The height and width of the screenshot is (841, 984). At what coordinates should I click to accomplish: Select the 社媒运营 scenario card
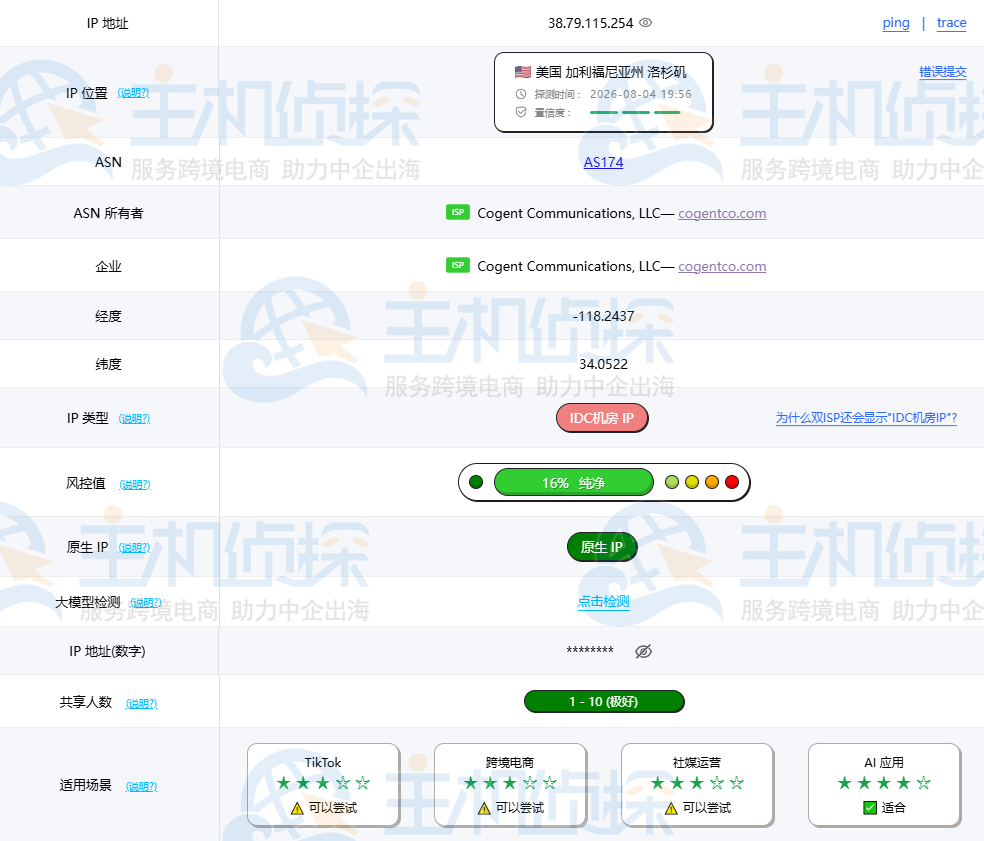[x=697, y=785]
